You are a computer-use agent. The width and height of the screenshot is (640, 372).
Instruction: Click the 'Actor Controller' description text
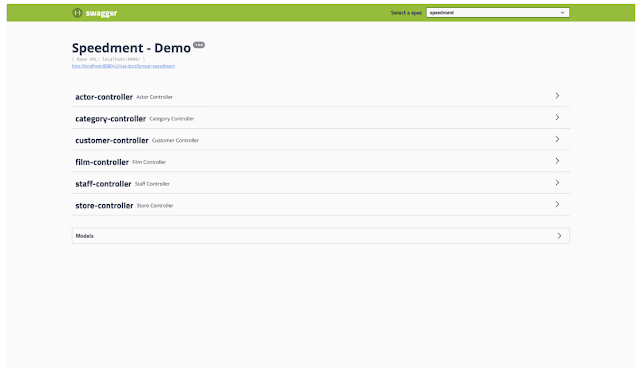point(154,97)
